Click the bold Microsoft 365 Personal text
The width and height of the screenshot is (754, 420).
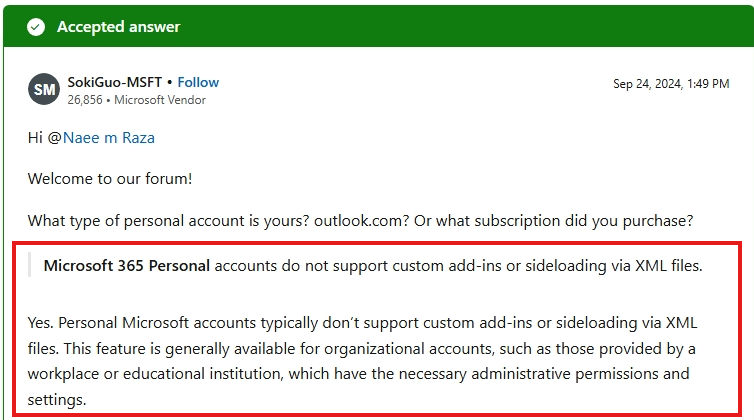(x=126, y=266)
